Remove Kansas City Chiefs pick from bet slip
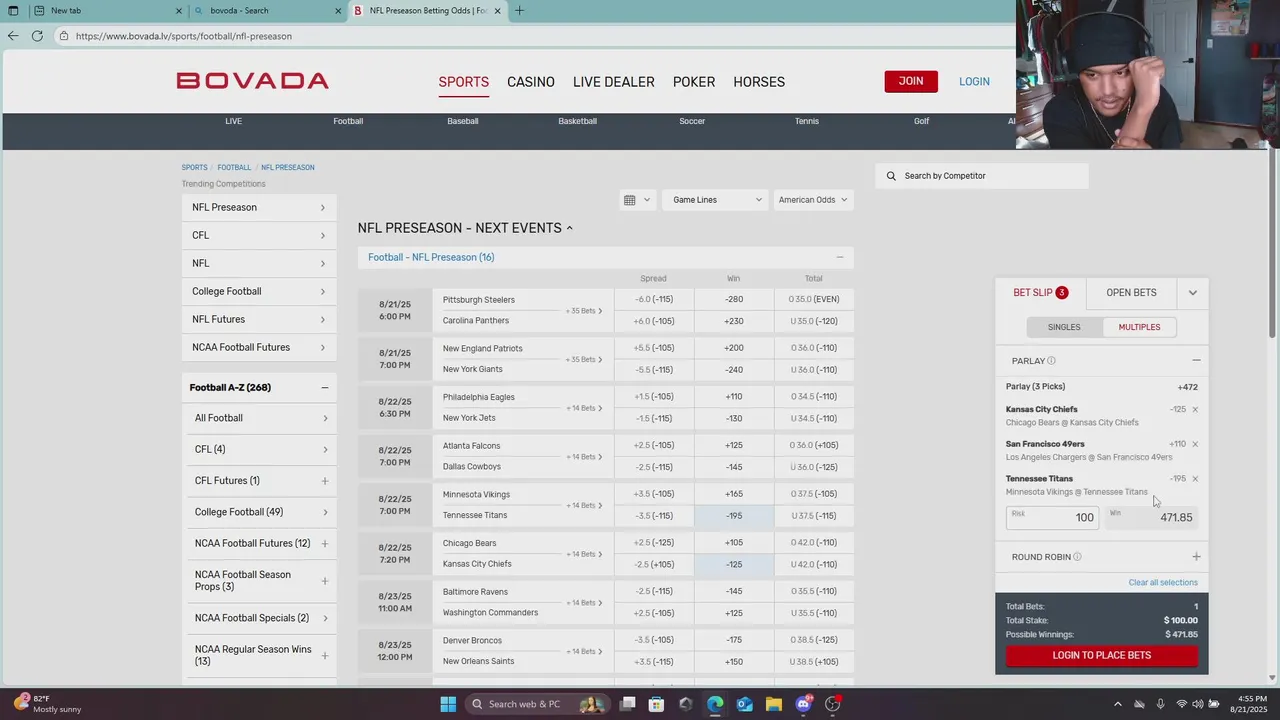1280x720 pixels. click(x=1194, y=410)
